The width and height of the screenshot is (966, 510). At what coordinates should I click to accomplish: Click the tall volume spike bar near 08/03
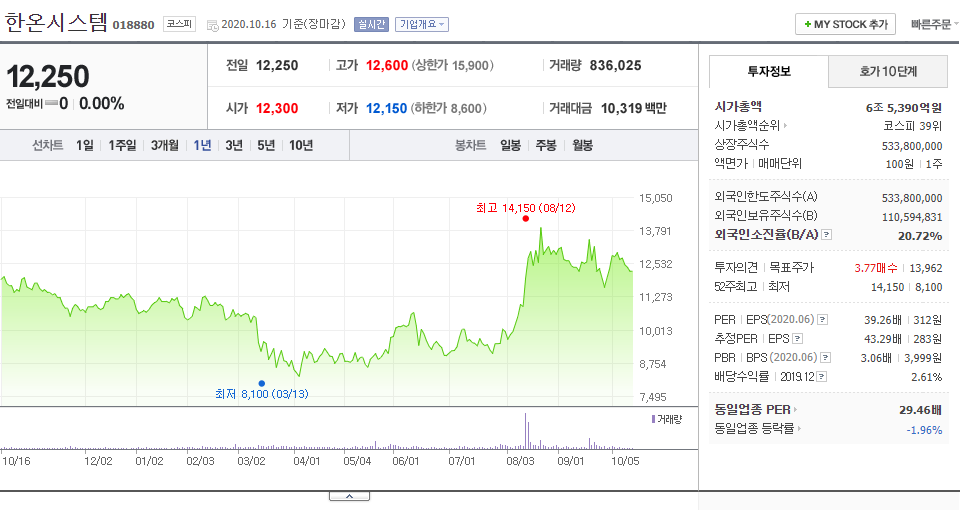click(526, 431)
